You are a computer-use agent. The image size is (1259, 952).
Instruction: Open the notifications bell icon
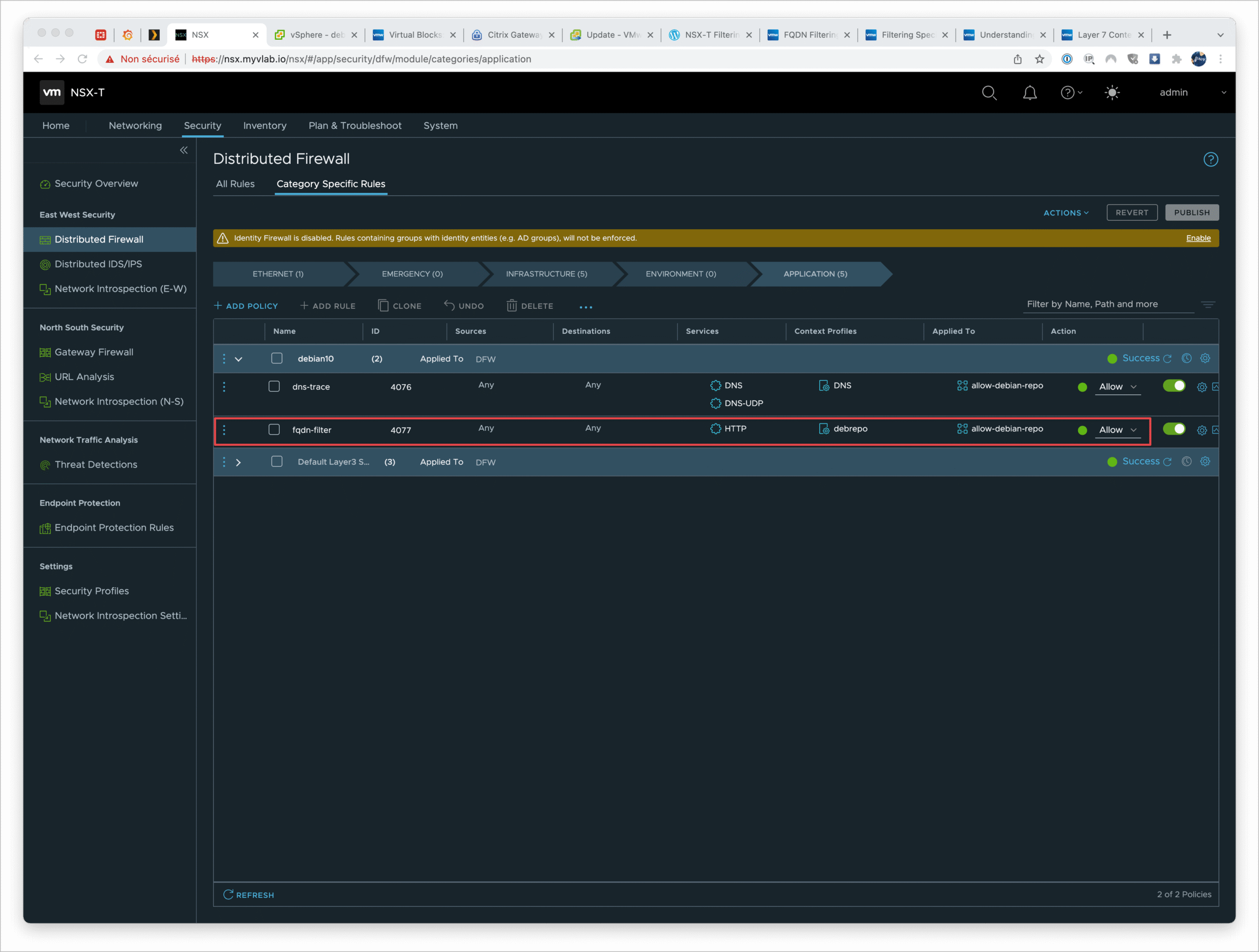(1029, 93)
